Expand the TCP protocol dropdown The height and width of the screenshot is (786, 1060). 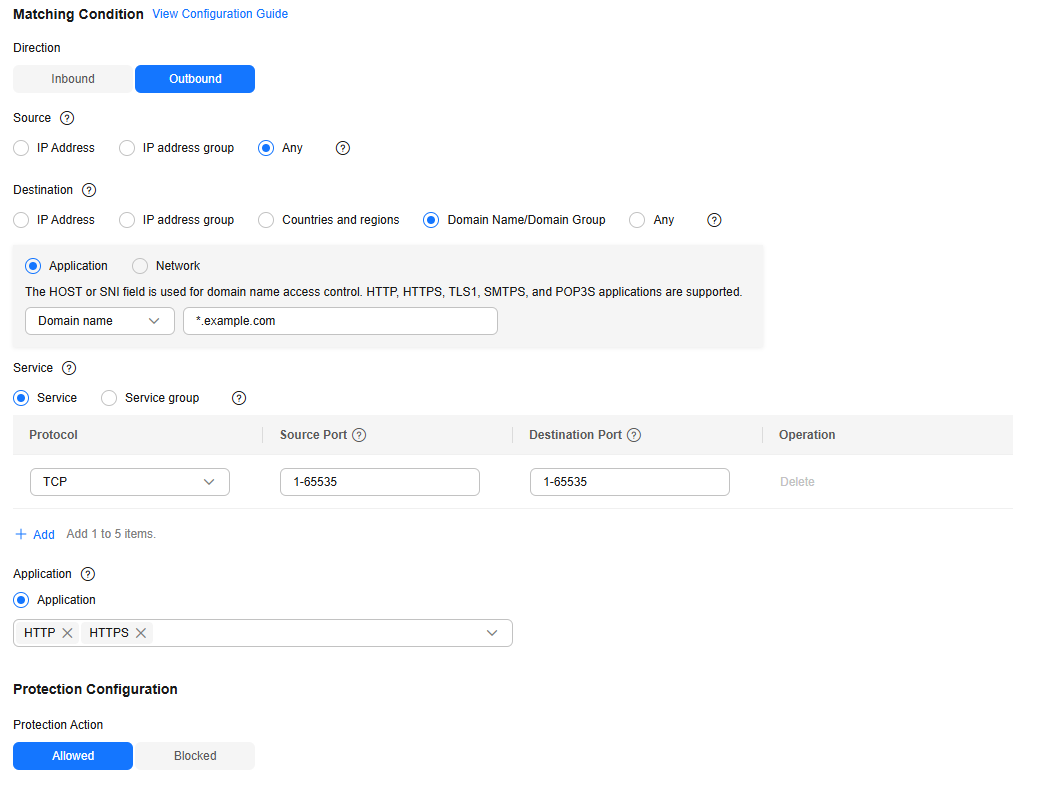tap(130, 482)
